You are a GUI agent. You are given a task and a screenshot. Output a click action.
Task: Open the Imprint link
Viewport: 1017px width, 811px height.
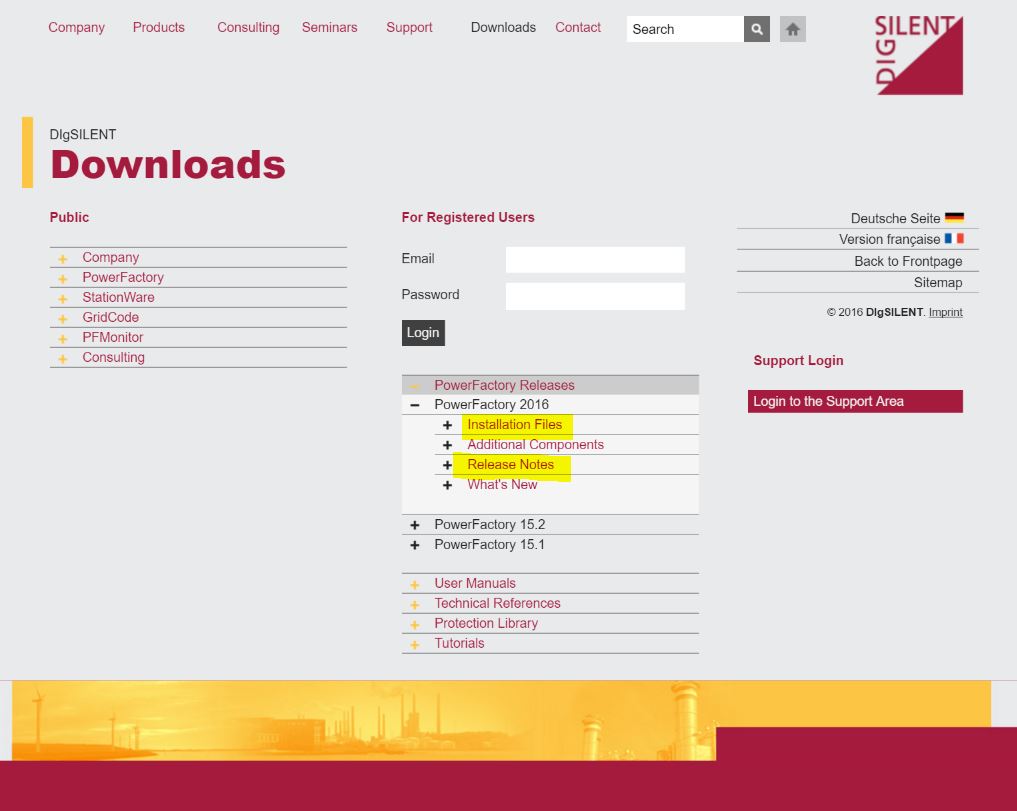pyautogui.click(x=945, y=312)
